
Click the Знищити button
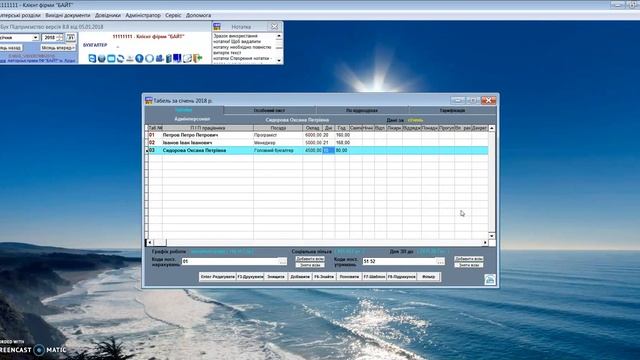276,277
